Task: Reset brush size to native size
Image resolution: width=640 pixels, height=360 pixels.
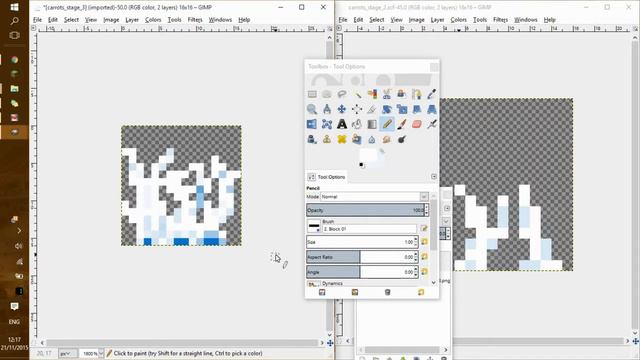Action: [424, 242]
